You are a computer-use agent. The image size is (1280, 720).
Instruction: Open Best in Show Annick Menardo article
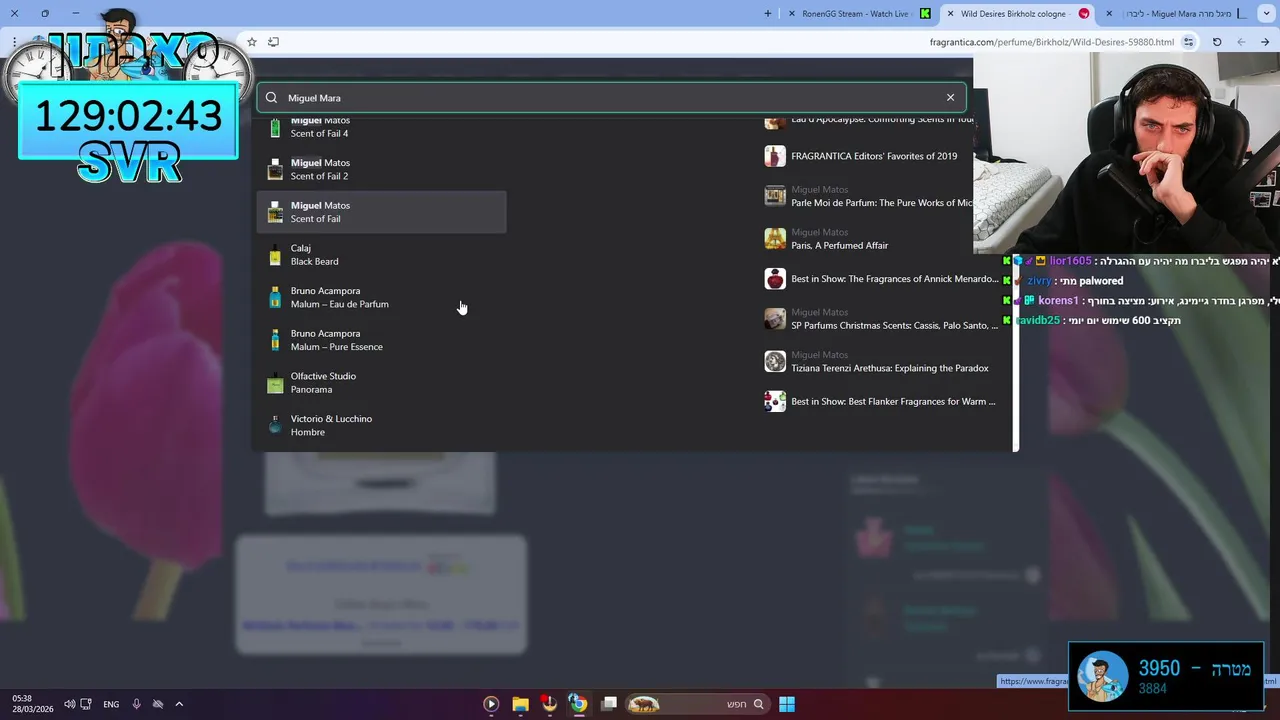click(883, 279)
